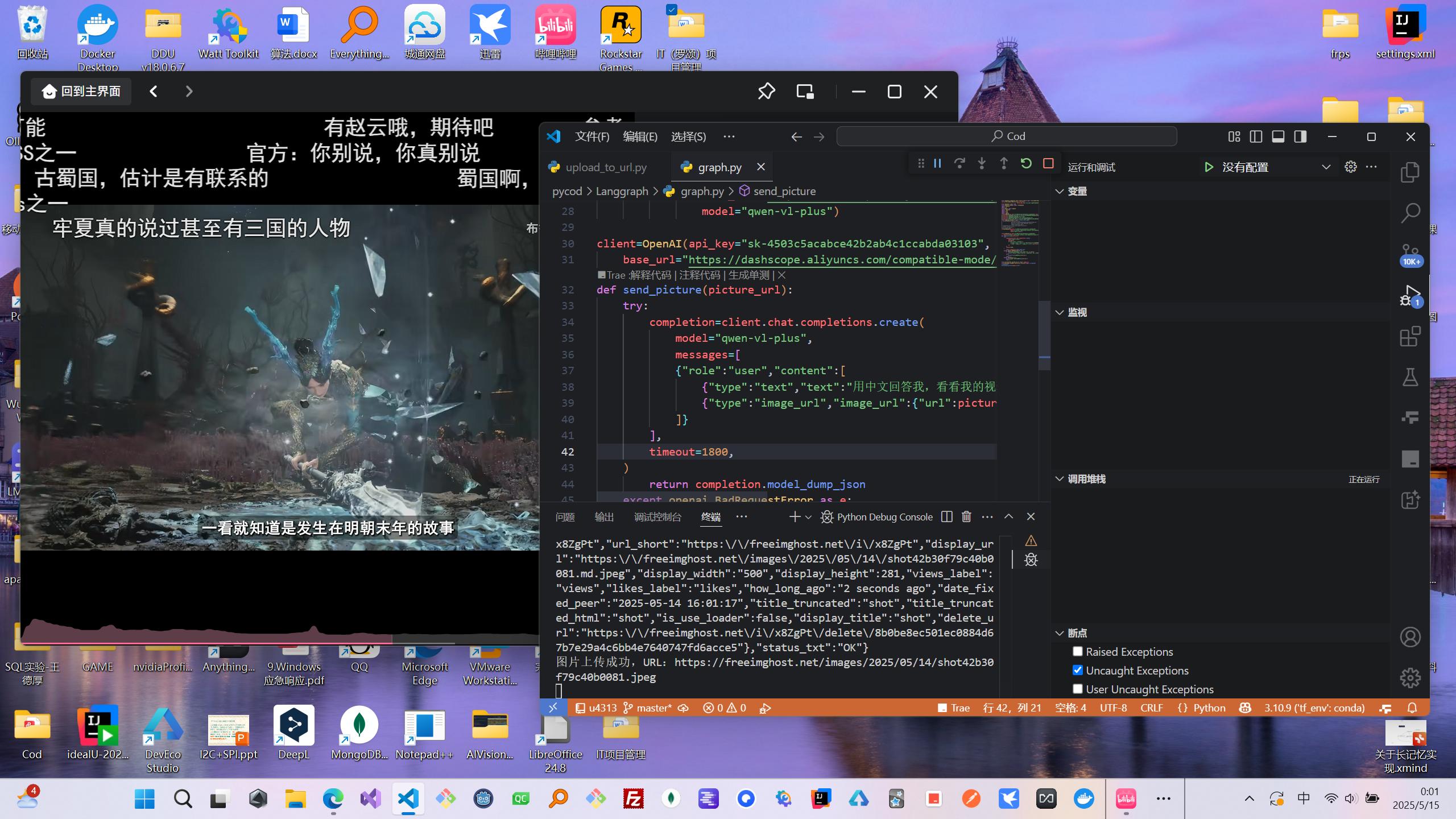The height and width of the screenshot is (819, 1456).
Task: Close the graph.py editor tab
Action: (760, 167)
